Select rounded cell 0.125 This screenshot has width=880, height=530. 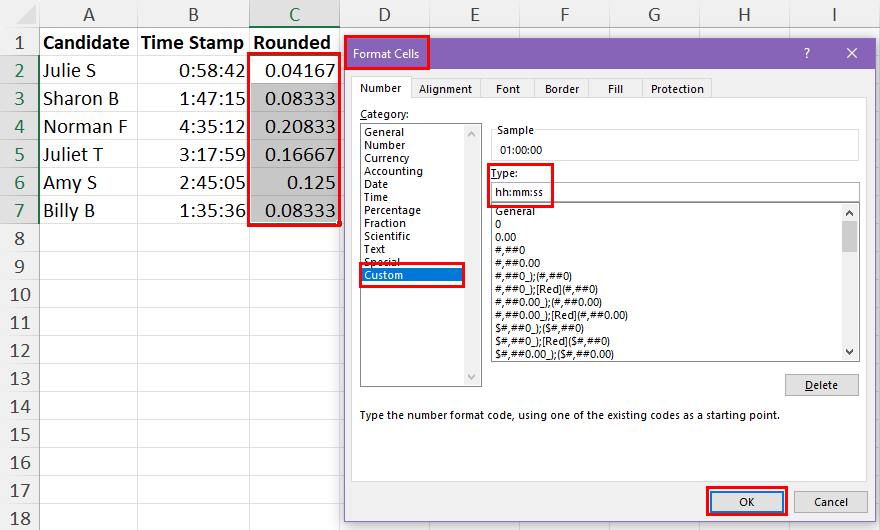[294, 182]
